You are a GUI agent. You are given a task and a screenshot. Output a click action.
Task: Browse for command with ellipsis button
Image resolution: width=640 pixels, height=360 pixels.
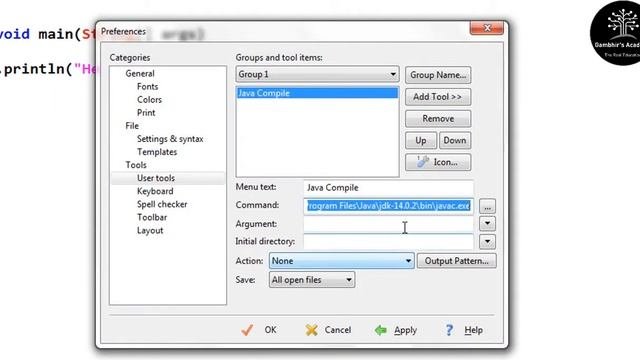click(x=487, y=206)
